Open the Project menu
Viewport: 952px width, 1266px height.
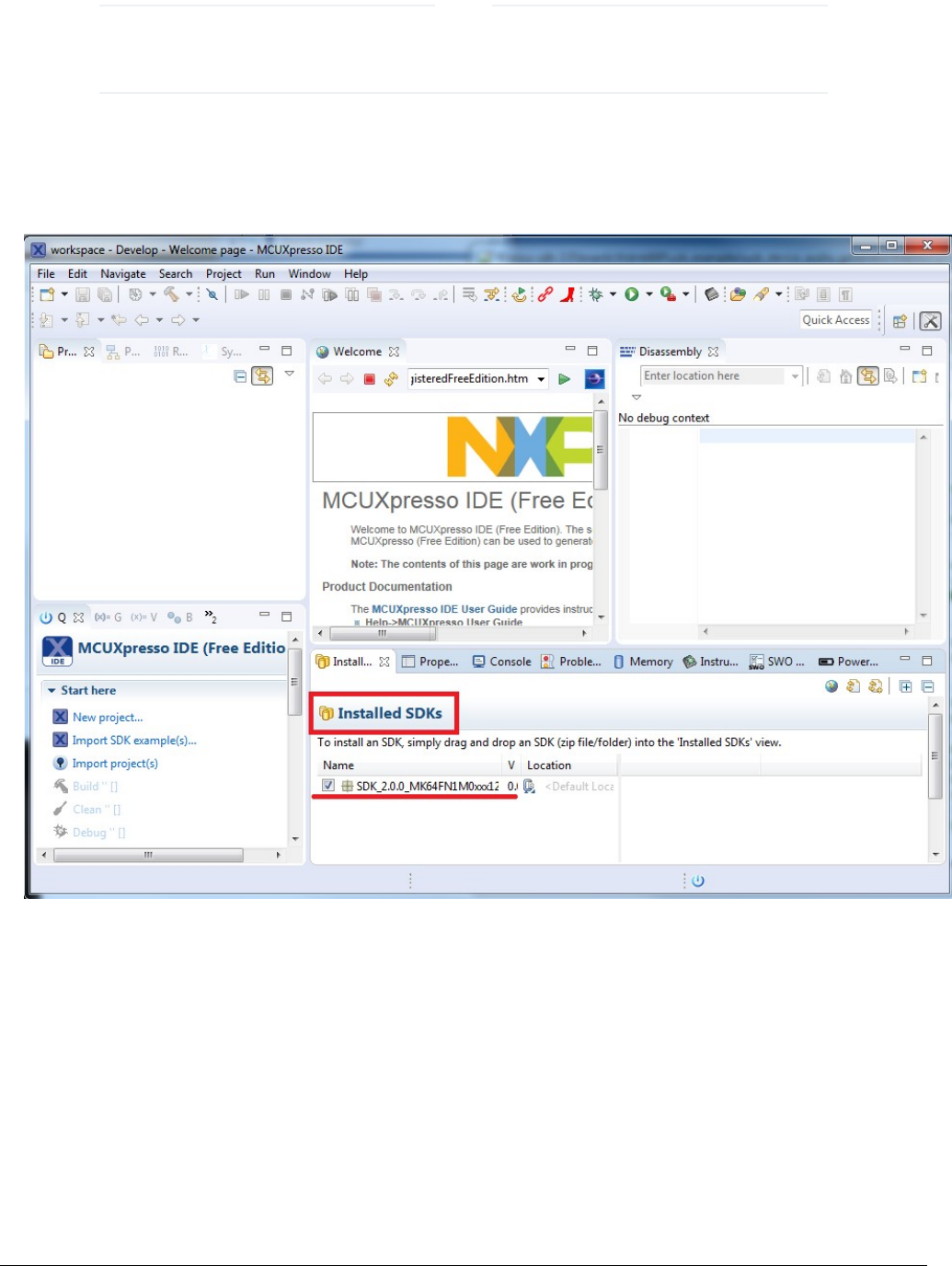point(224,274)
